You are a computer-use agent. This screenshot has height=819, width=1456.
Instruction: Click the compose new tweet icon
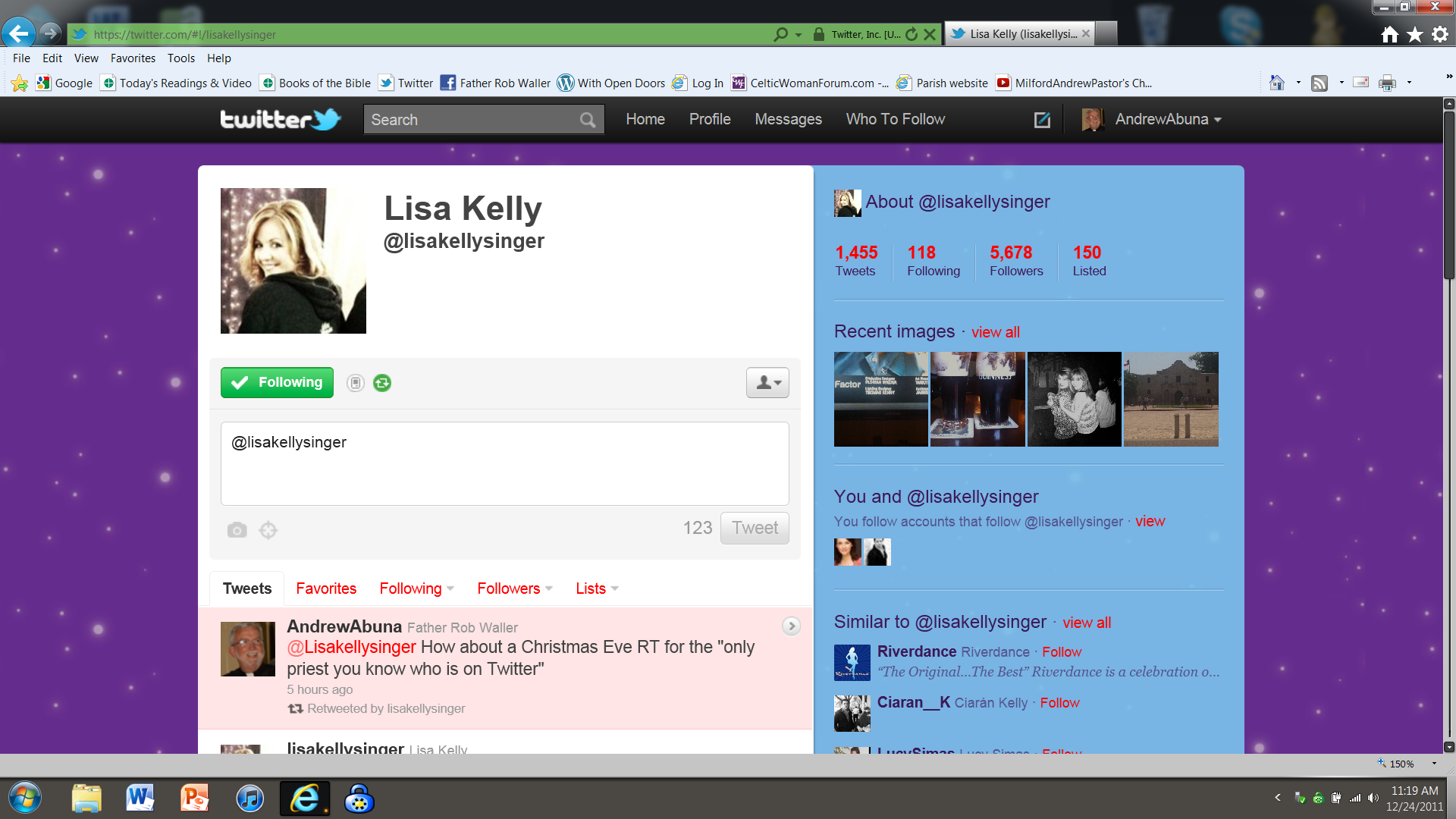tap(1042, 120)
